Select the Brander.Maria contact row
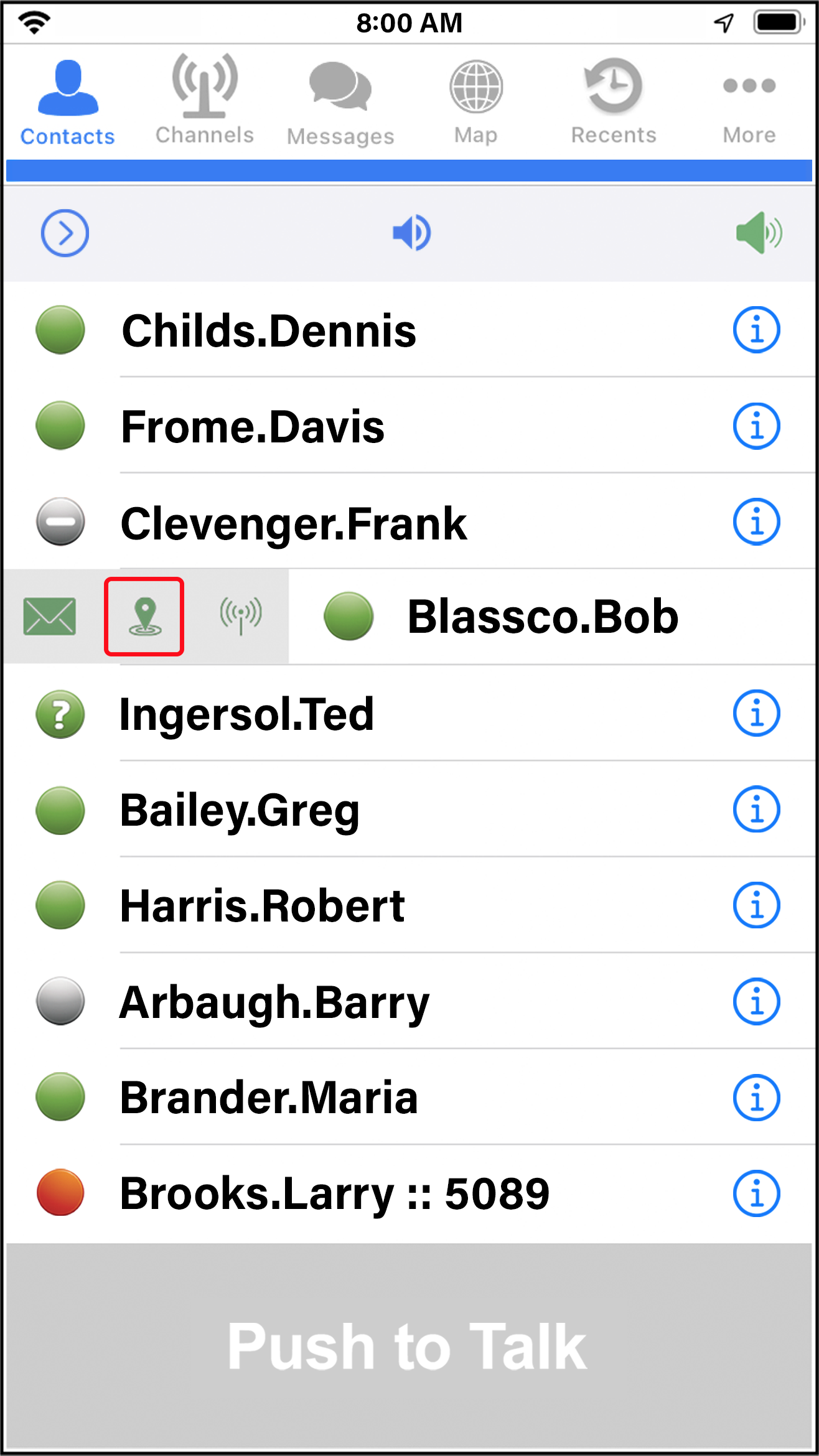The image size is (819, 1456). (411, 1098)
